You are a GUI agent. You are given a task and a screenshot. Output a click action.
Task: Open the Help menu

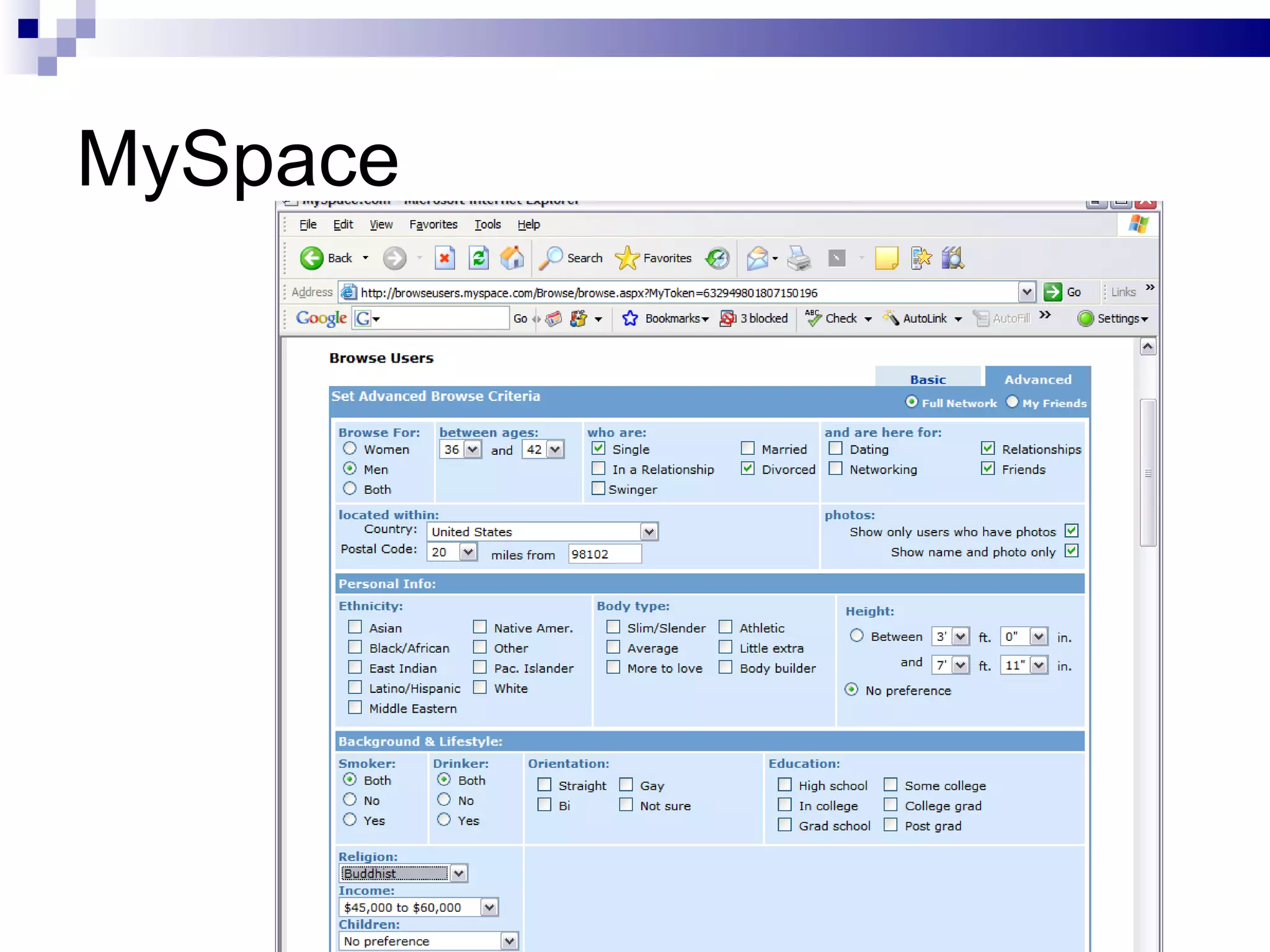[528, 224]
